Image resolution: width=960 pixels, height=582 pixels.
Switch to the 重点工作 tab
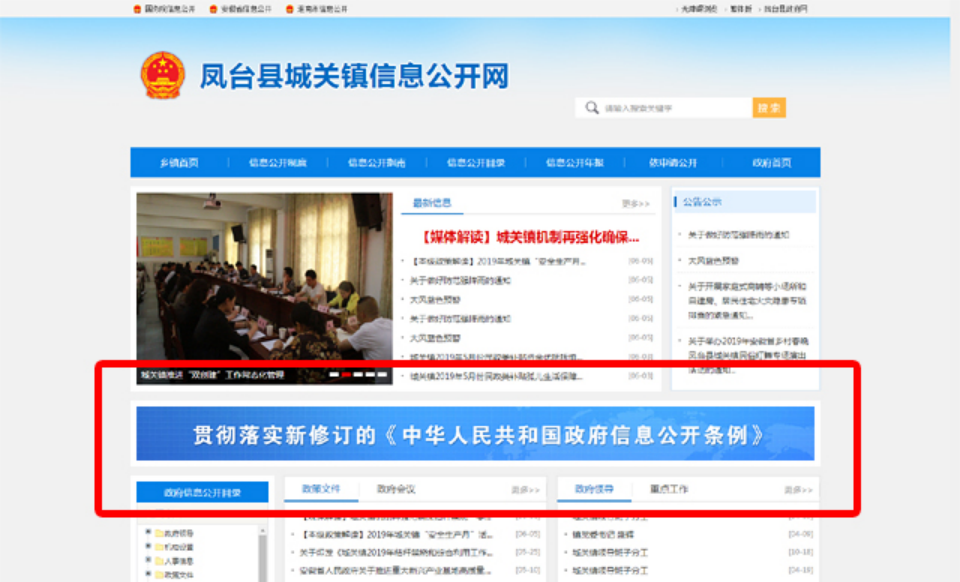668,489
